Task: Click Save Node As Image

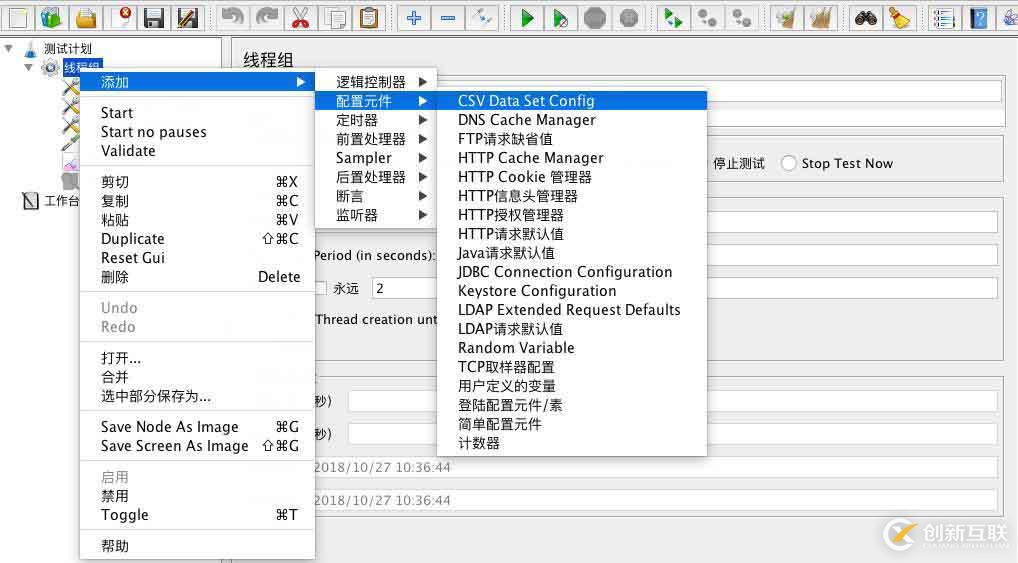Action: click(x=197, y=427)
